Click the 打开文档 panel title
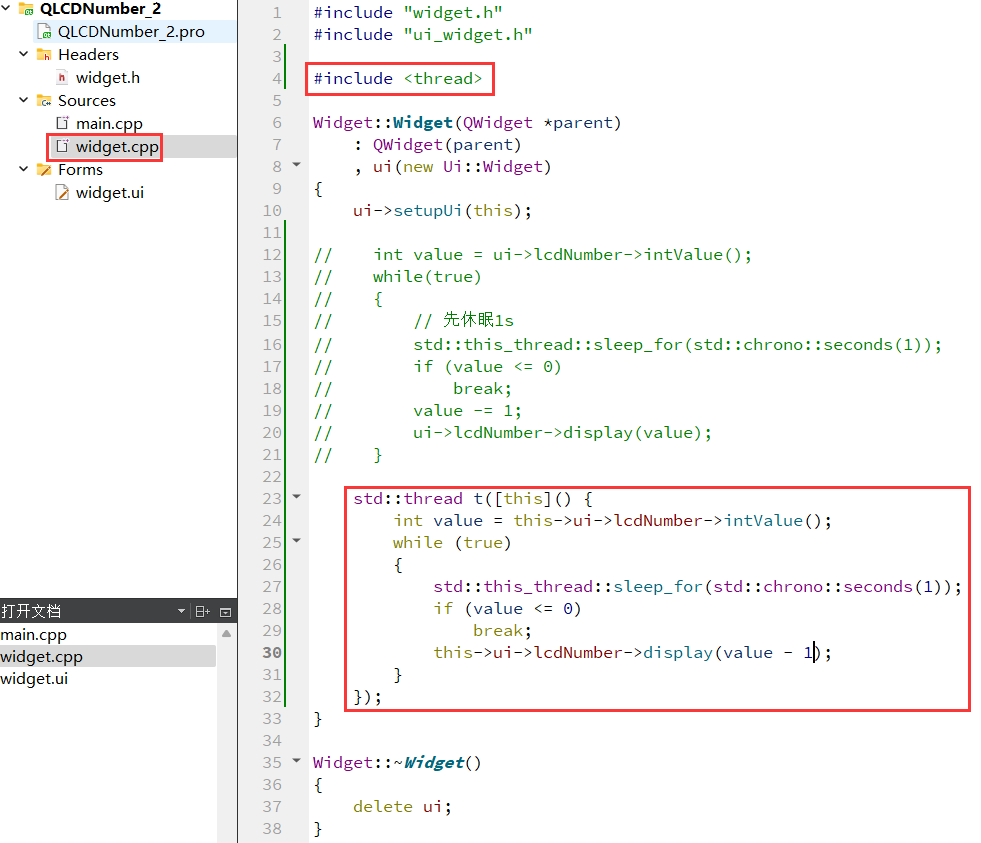Screen dimensions: 981x843 point(31,611)
